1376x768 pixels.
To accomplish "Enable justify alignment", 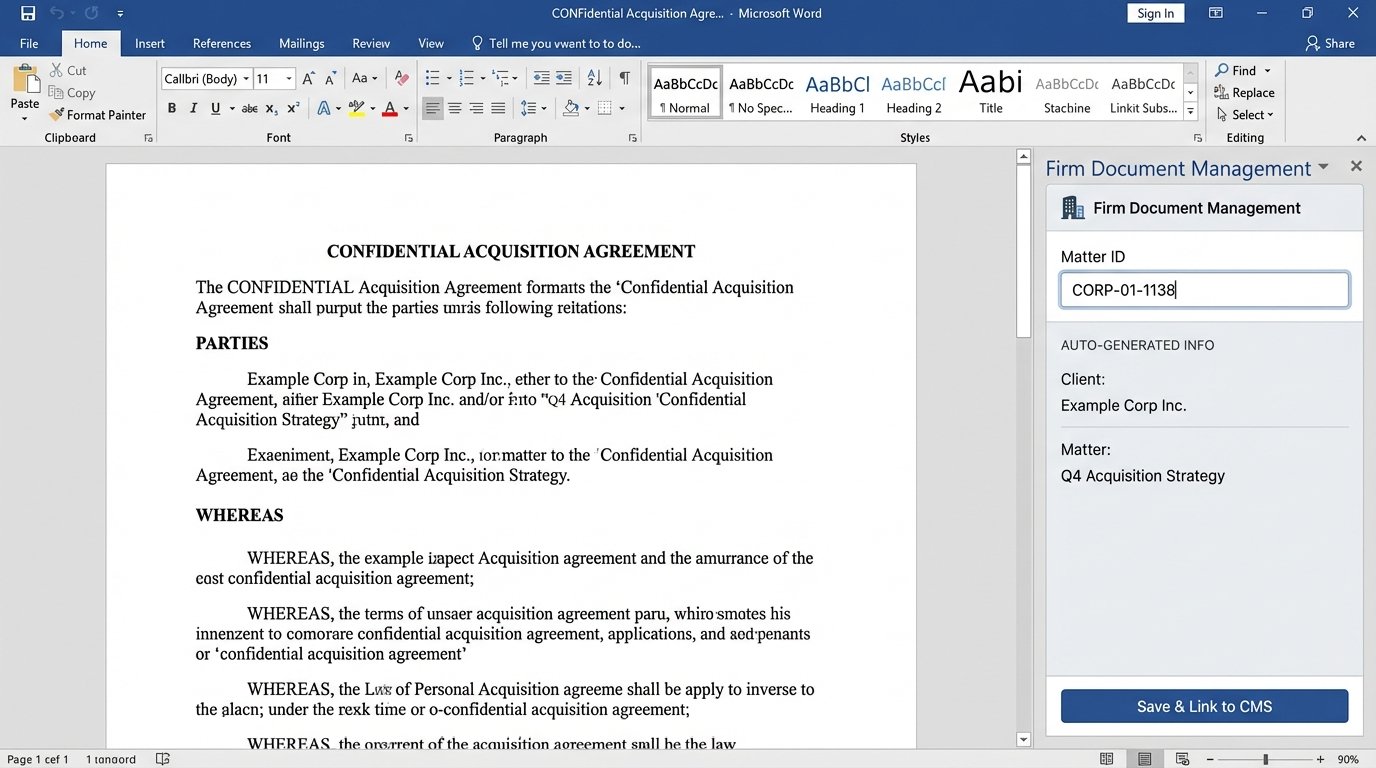I will 498,108.
